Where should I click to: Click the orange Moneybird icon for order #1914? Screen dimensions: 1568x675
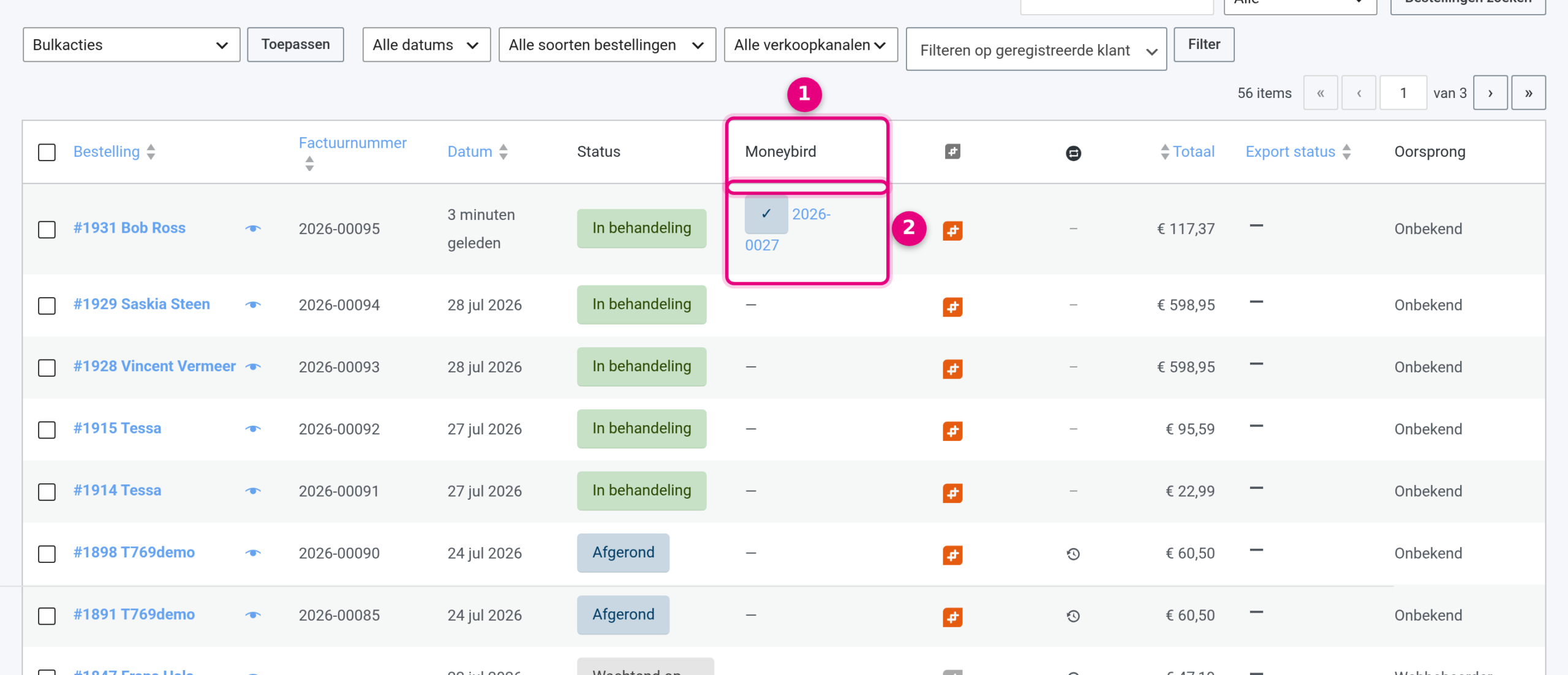(x=952, y=493)
